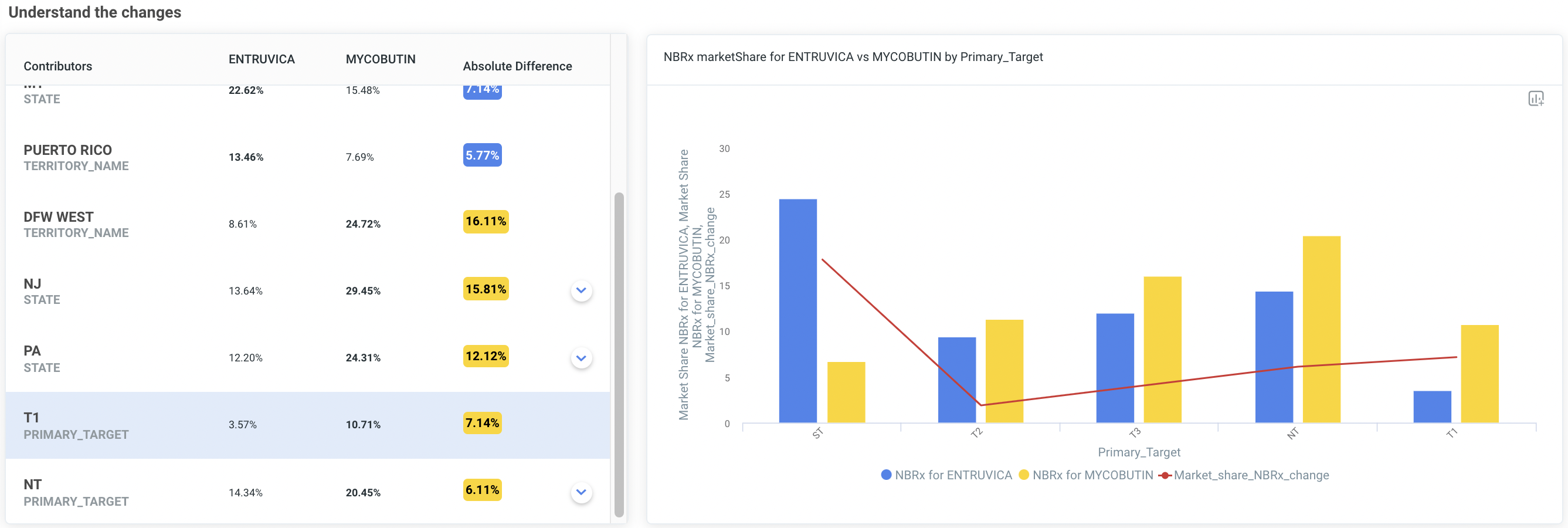Click the blue ENTRUVICA bar for T1

(1431, 407)
